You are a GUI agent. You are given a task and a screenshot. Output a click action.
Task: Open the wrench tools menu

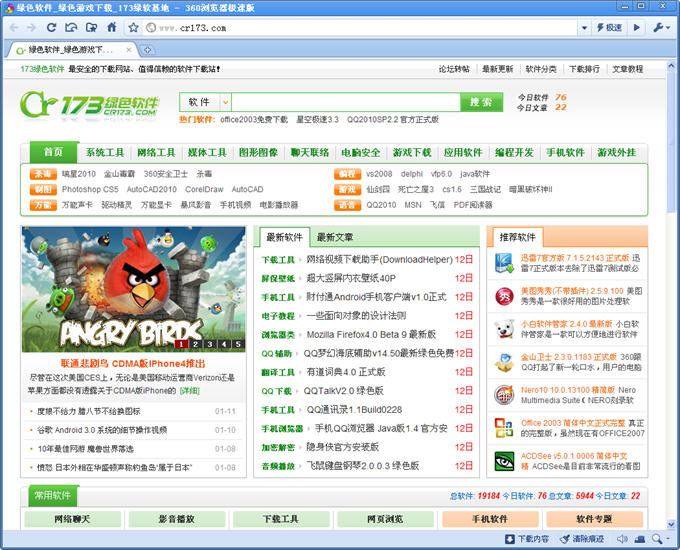click(661, 28)
